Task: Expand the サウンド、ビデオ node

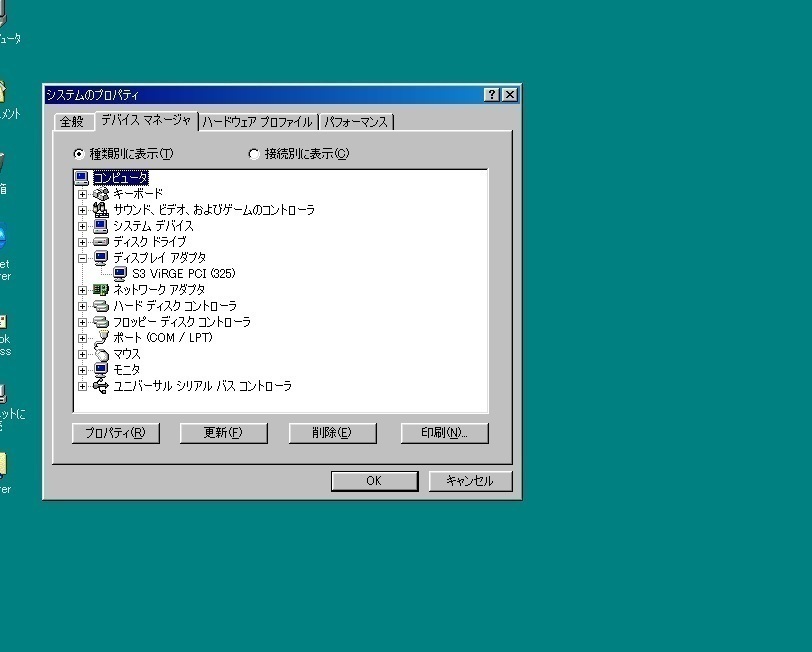Action: coord(82,210)
